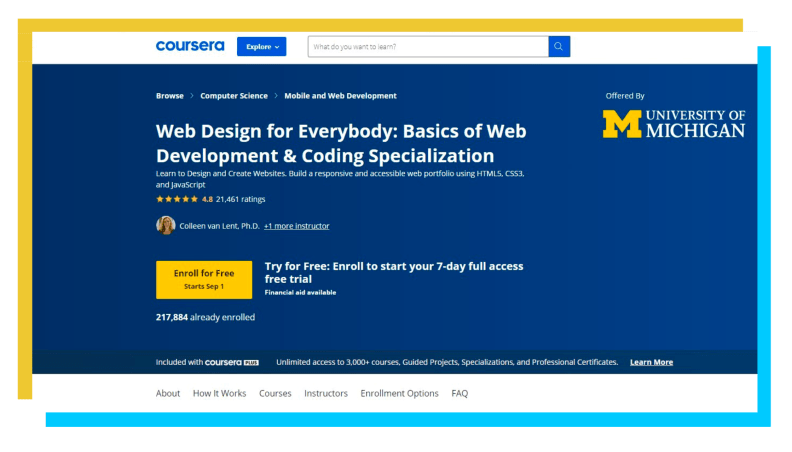The height and width of the screenshot is (452, 792).
Task: Switch to the Instructors tab
Action: click(x=326, y=393)
